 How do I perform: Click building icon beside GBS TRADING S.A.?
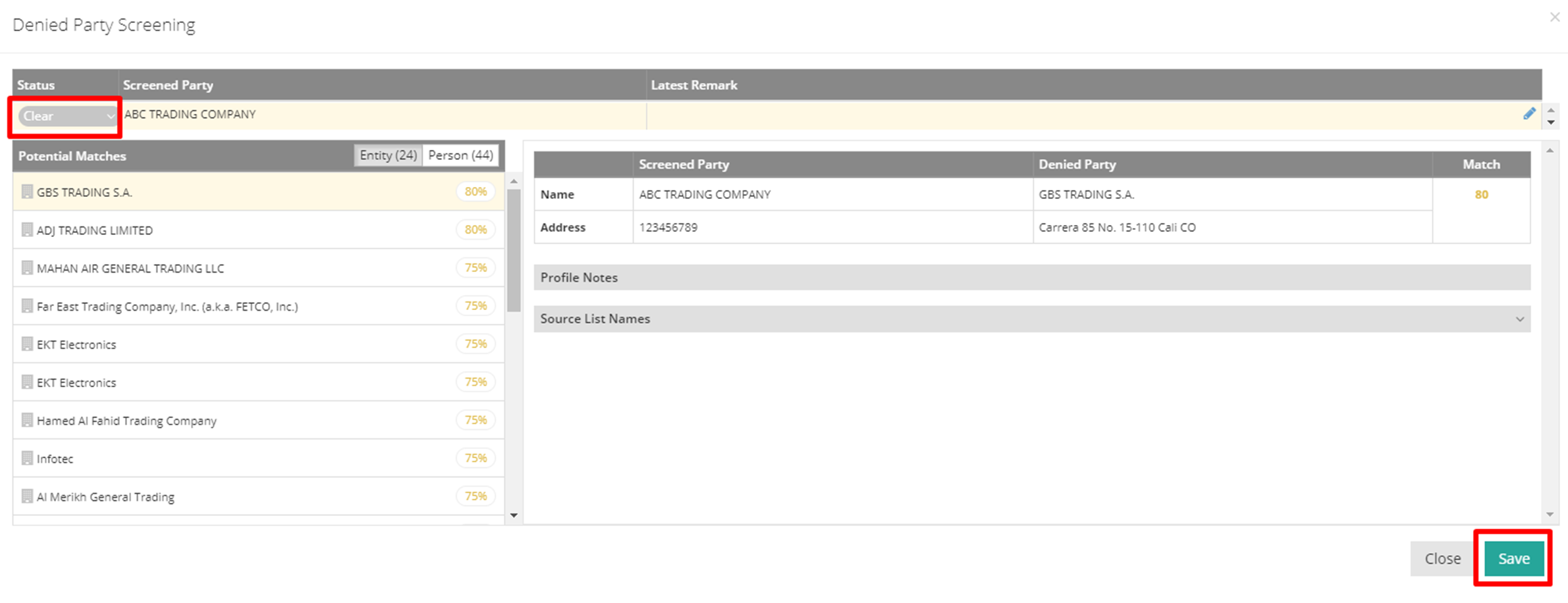[x=27, y=192]
